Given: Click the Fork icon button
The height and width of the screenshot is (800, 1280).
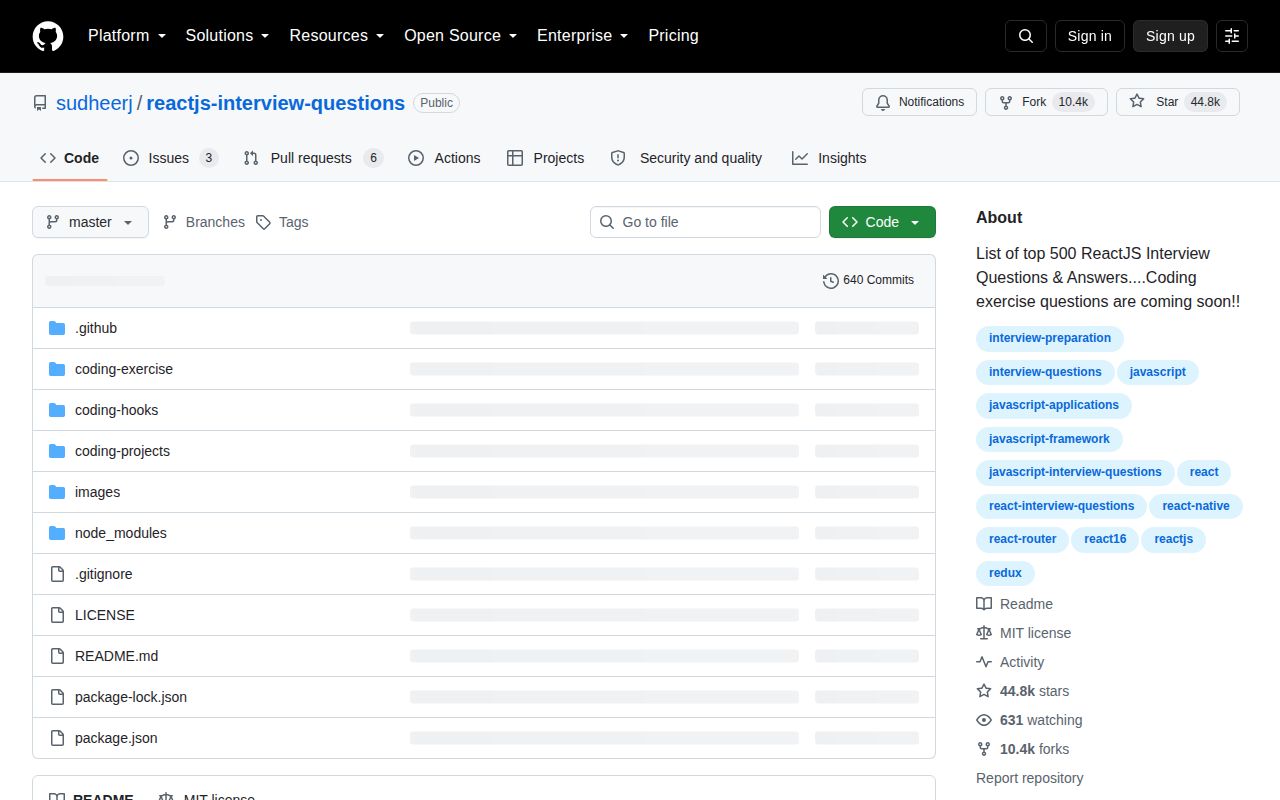Looking at the screenshot, I should [x=1006, y=102].
